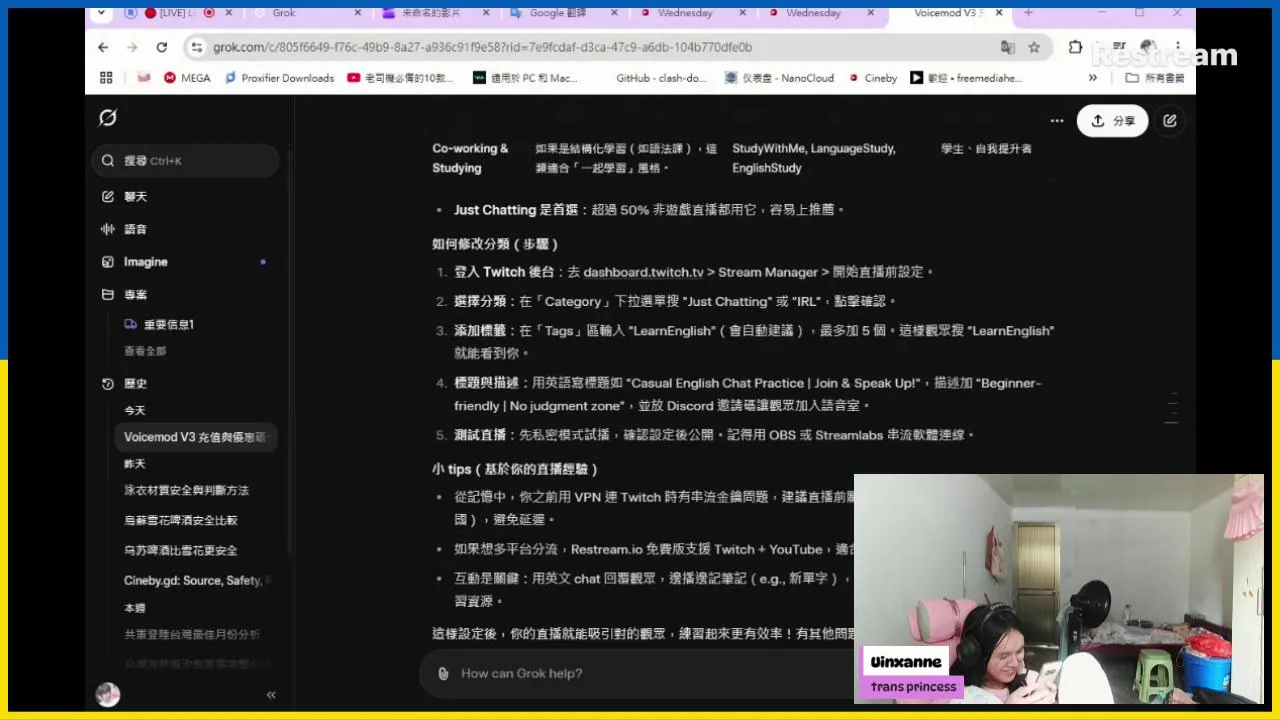Reload the page

coord(161,47)
